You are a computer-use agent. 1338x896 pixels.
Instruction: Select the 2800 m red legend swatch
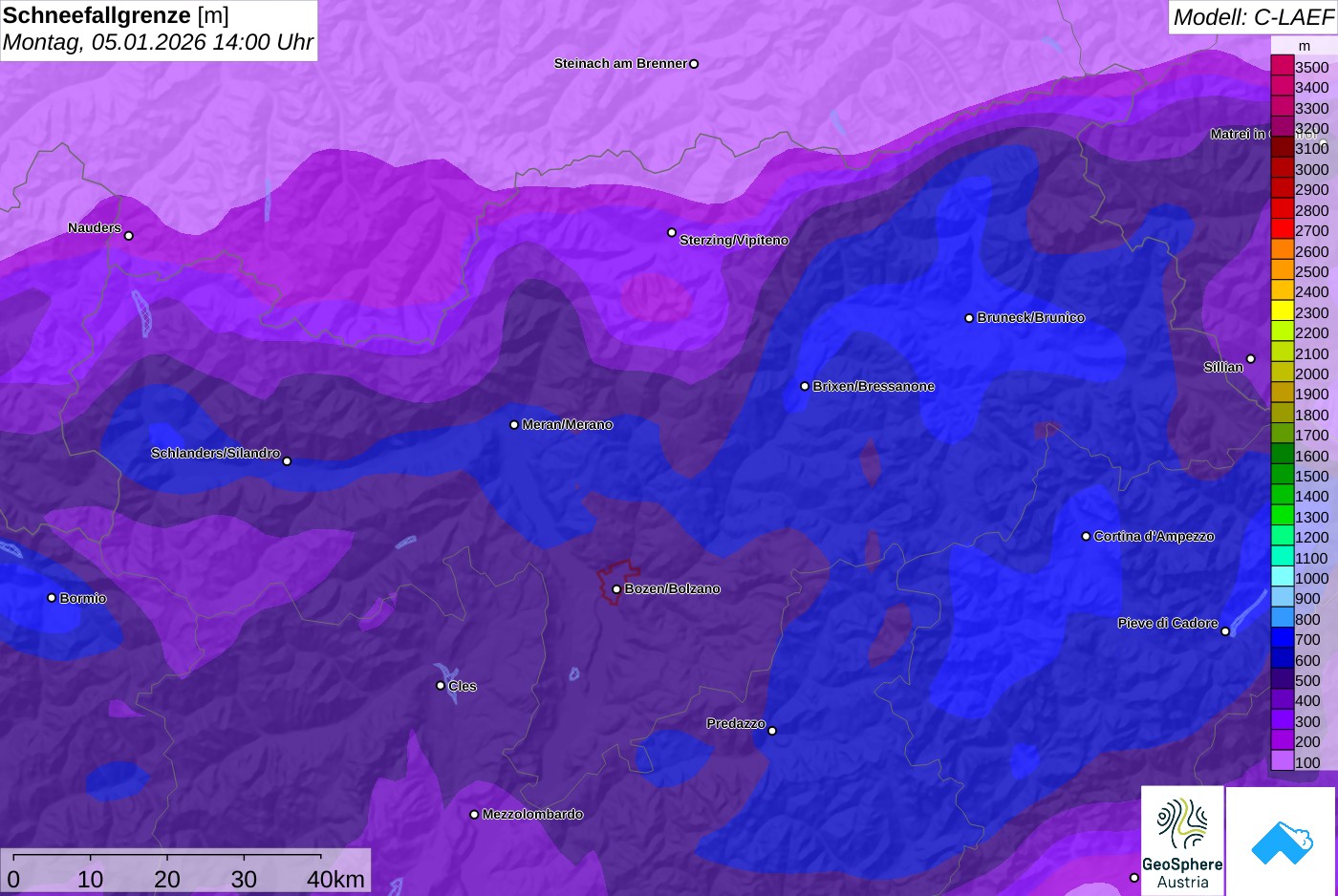click(1282, 209)
